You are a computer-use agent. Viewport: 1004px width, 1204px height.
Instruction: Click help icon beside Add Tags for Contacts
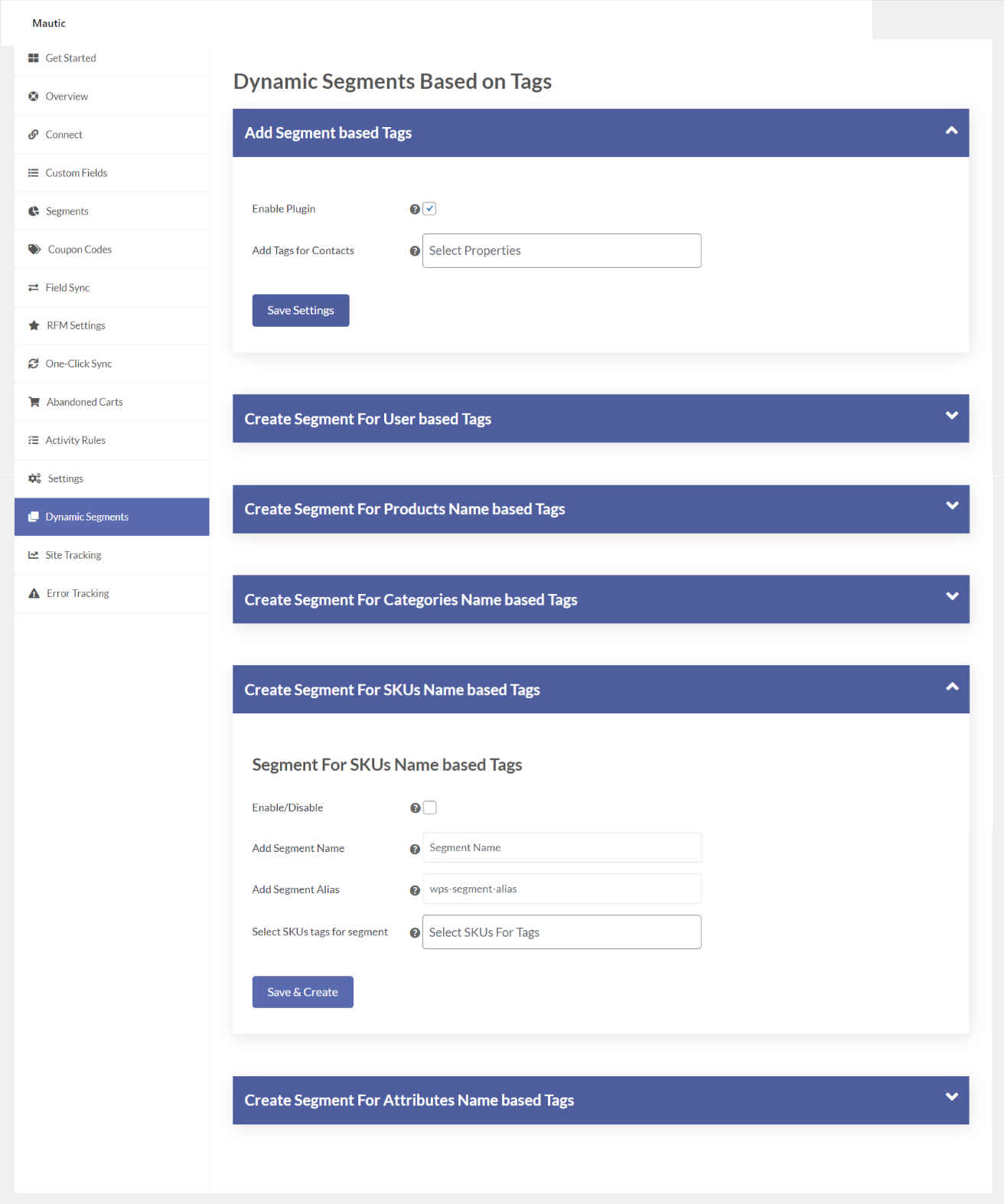tap(415, 251)
